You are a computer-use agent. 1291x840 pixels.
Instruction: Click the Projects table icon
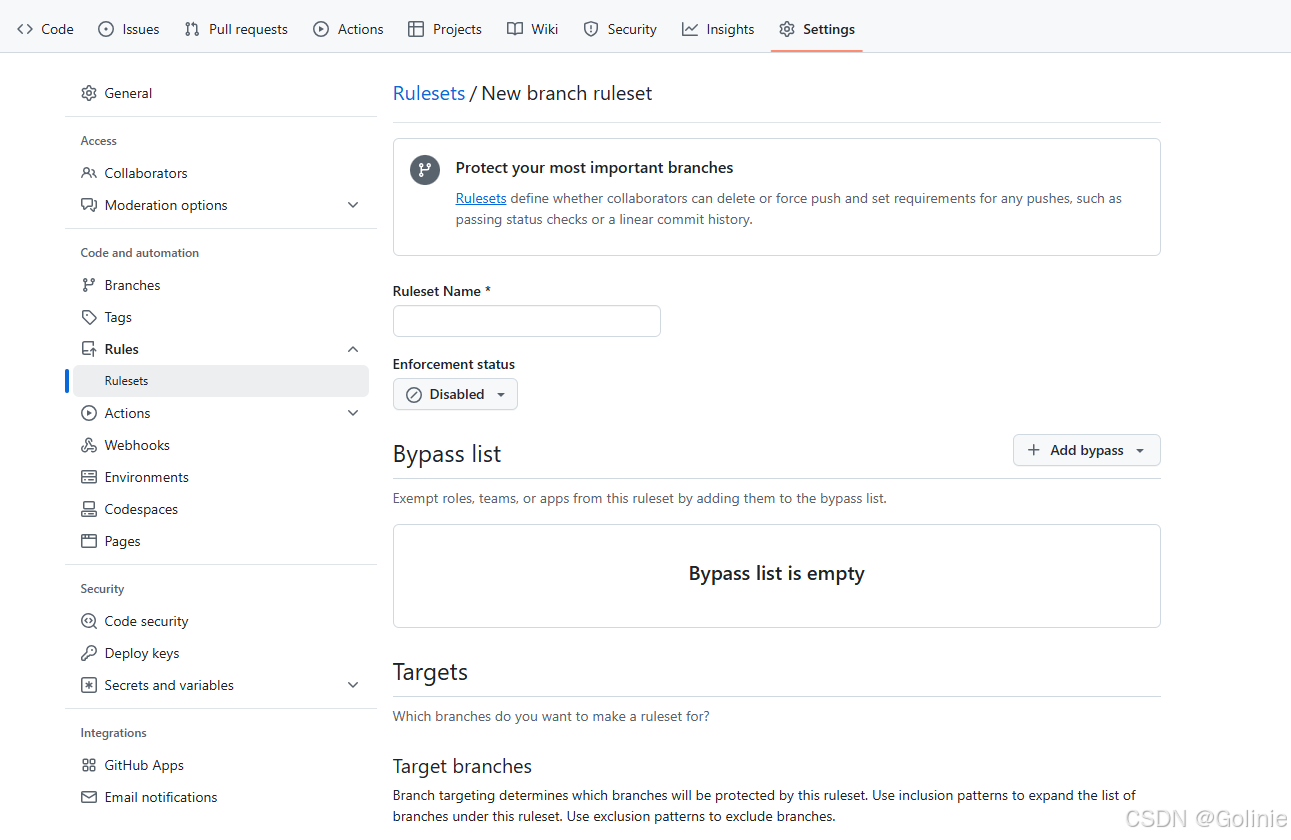(416, 29)
